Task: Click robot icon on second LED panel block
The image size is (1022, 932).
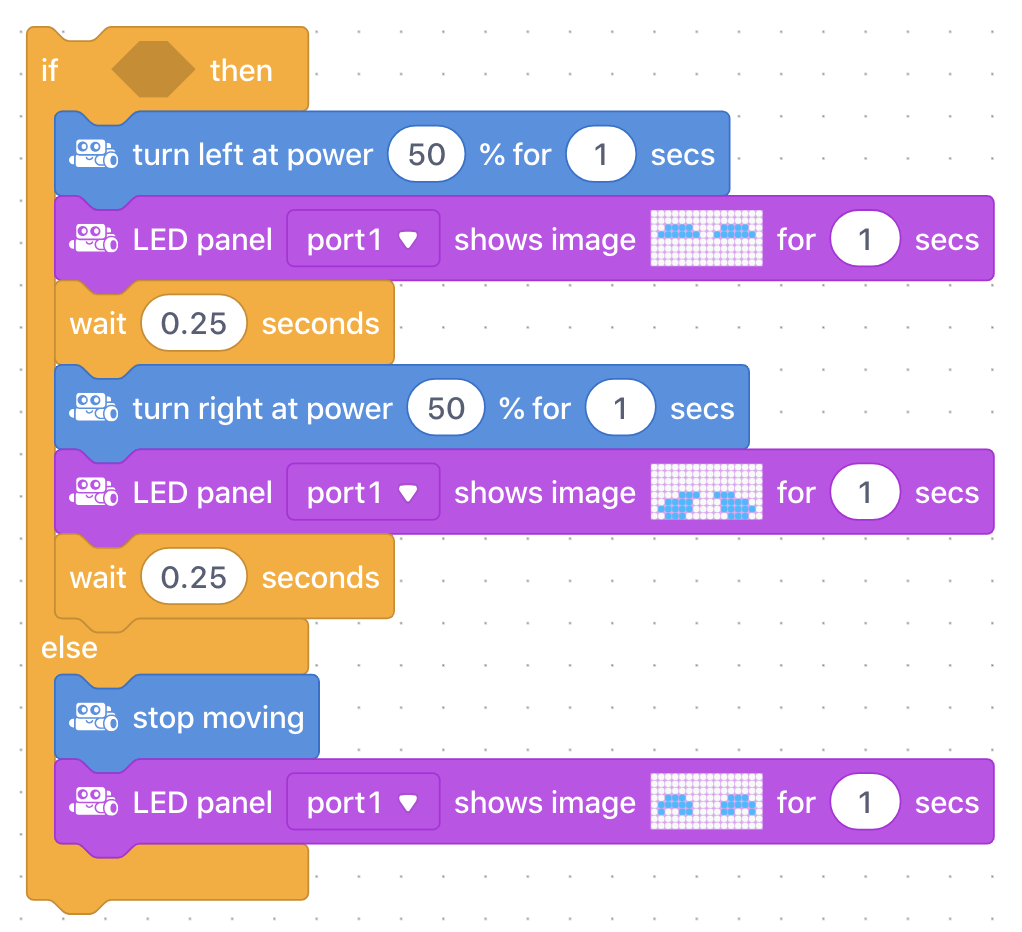Action: (94, 493)
